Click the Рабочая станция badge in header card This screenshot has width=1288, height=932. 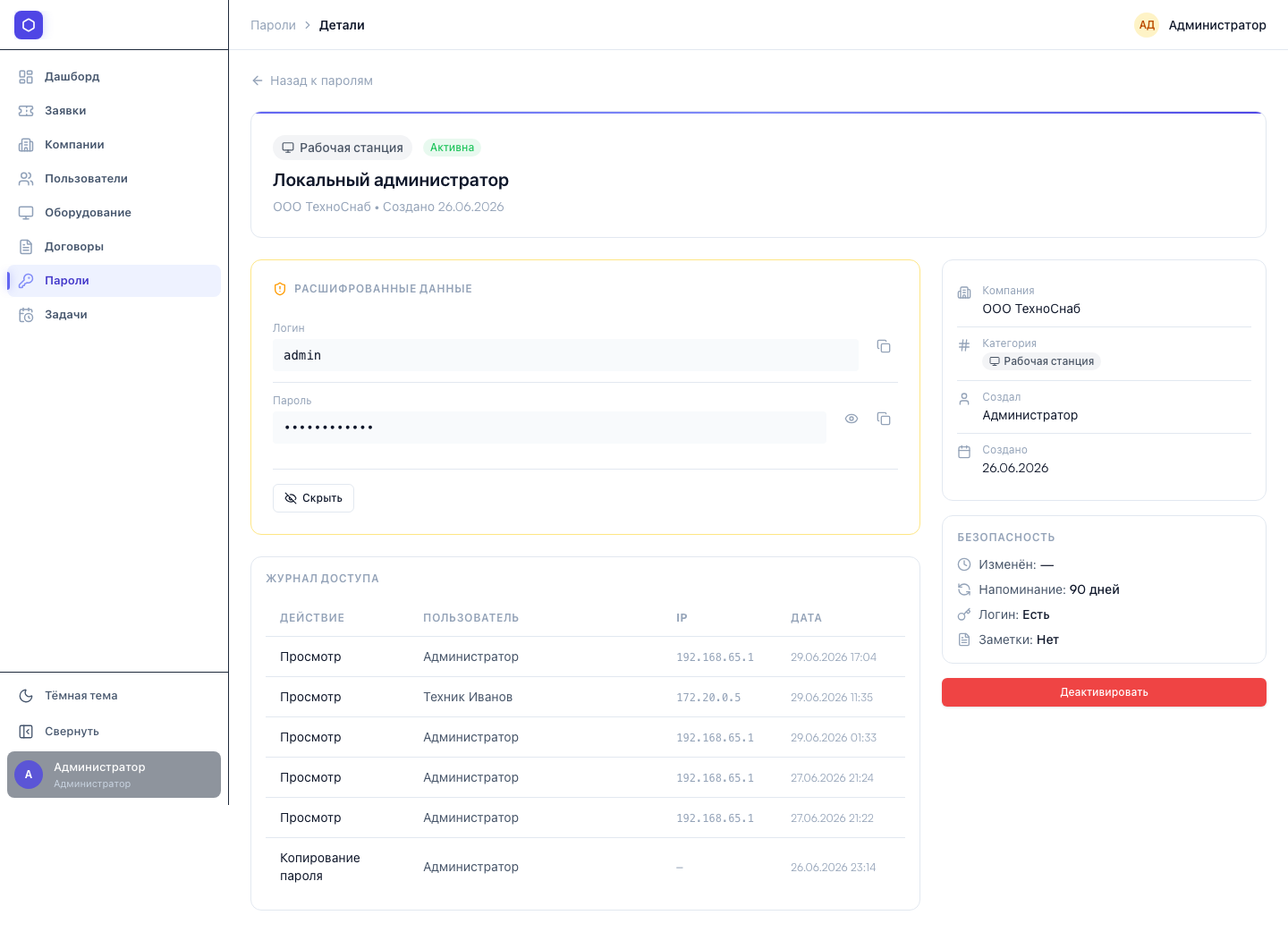pos(343,148)
